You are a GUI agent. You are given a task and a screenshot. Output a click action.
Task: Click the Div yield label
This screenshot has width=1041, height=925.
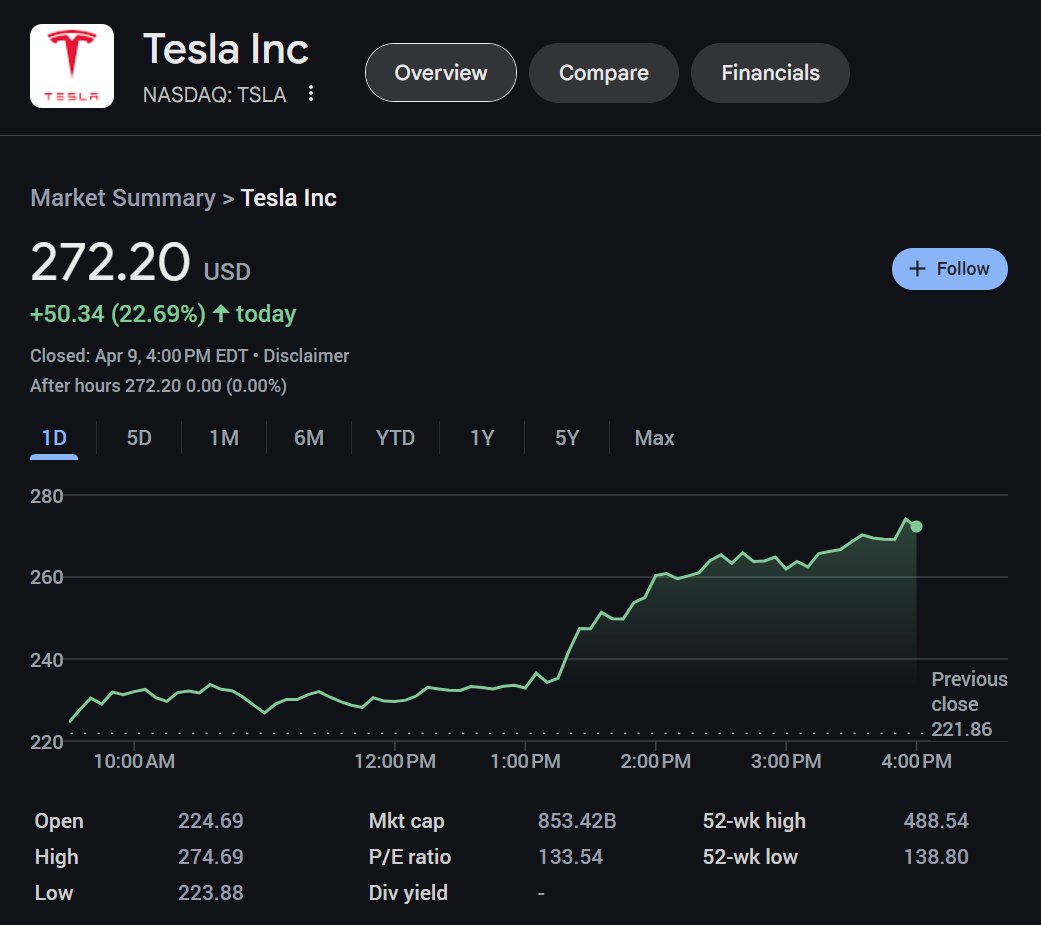pos(408,892)
